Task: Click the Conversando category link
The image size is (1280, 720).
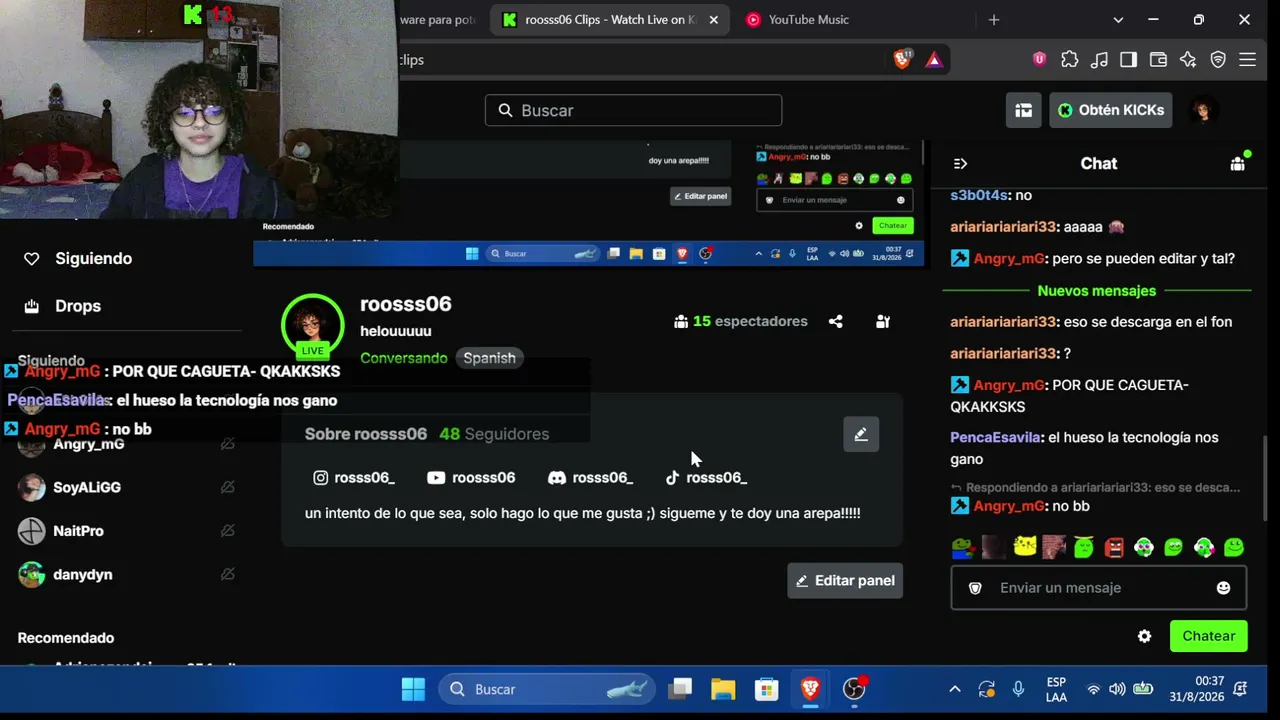Action: click(x=404, y=358)
